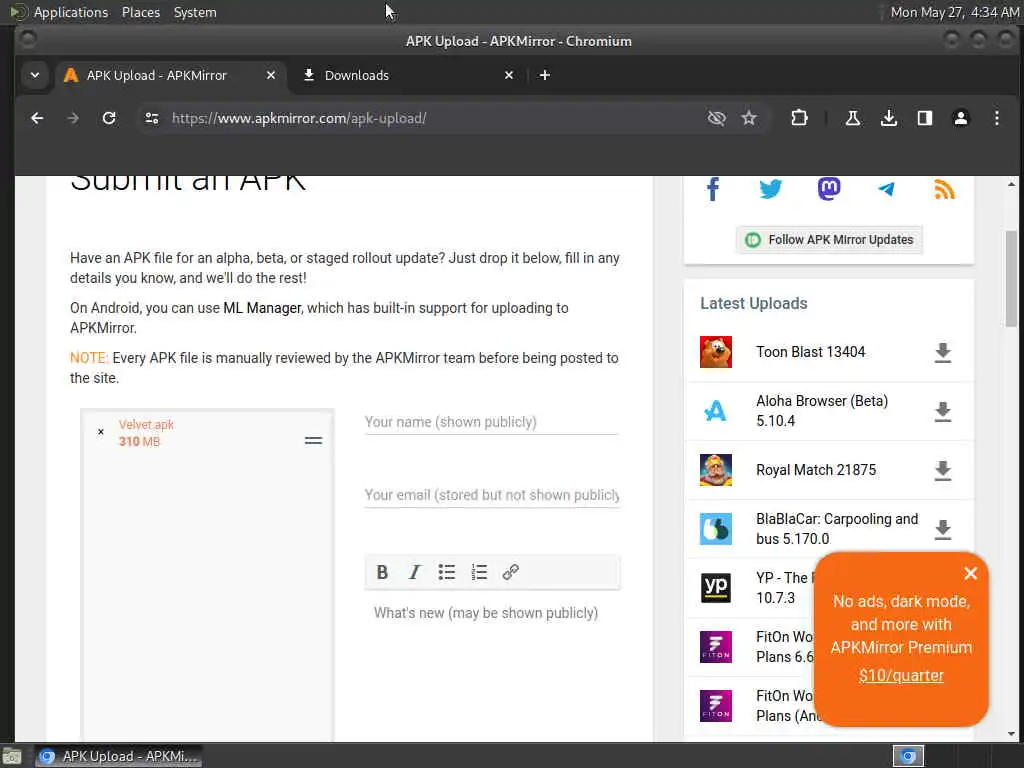1024x768 pixels.
Task: Click the Velvet.apk file name
Action: point(146,424)
